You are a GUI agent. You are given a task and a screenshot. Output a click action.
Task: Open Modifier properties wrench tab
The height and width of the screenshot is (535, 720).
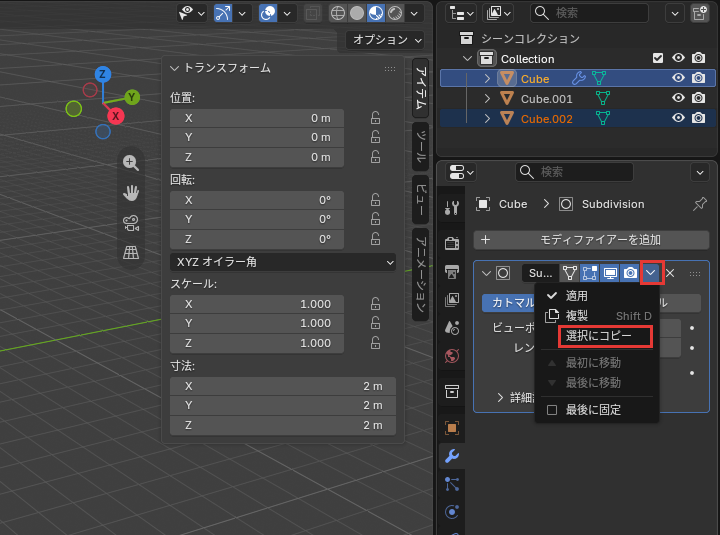point(452,456)
